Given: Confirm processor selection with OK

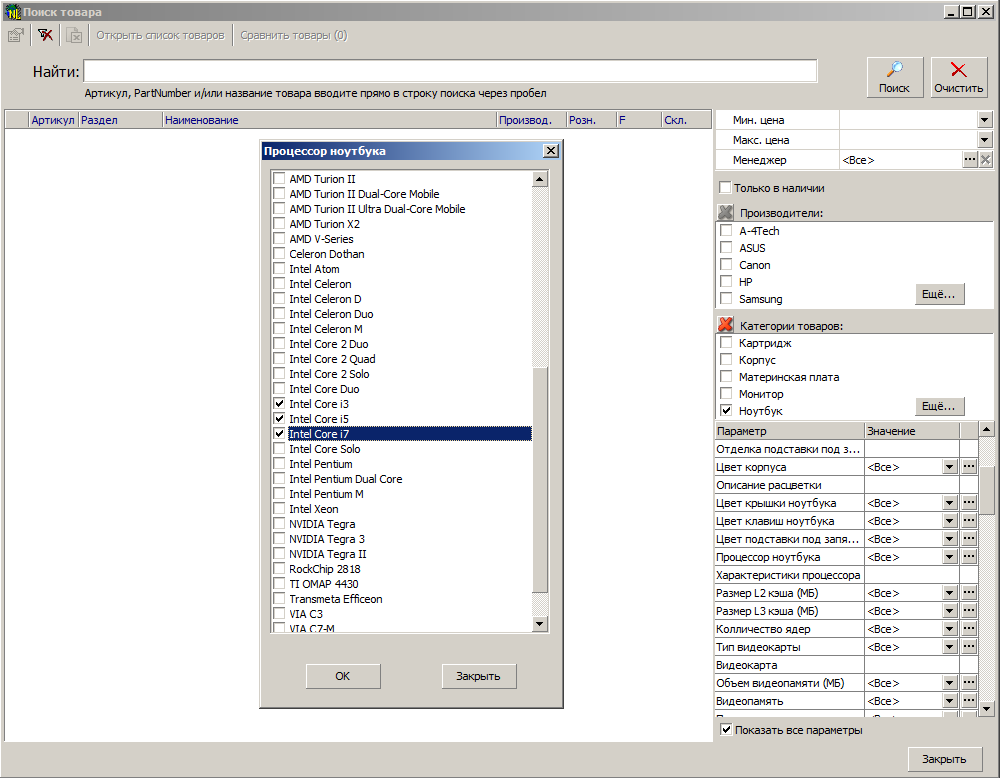Looking at the screenshot, I should coord(343,676).
